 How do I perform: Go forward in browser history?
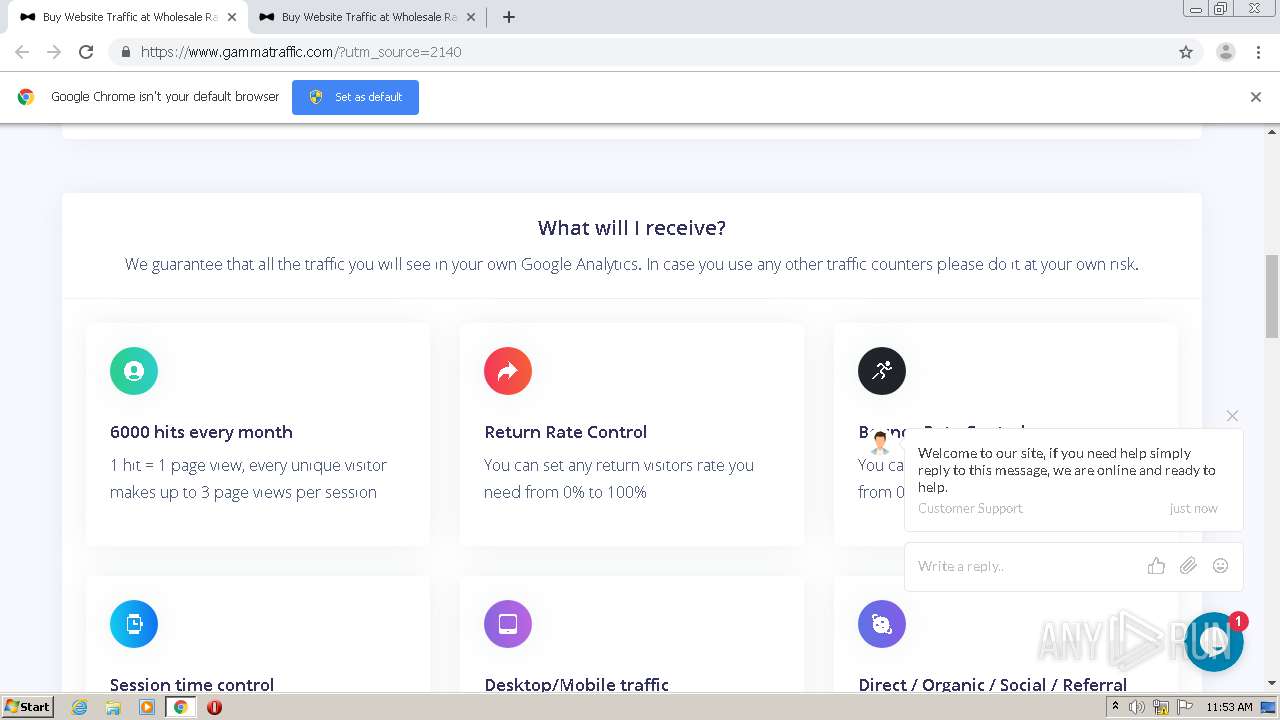click(54, 52)
